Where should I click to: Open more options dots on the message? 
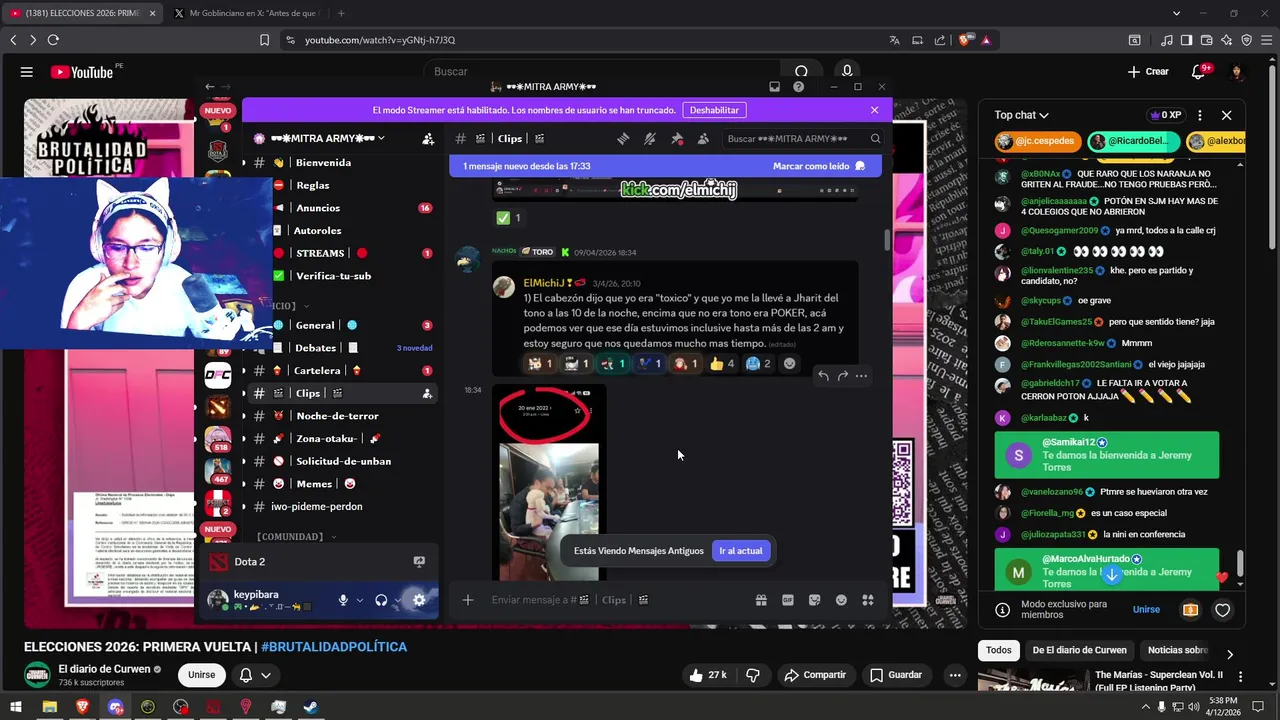coord(861,376)
